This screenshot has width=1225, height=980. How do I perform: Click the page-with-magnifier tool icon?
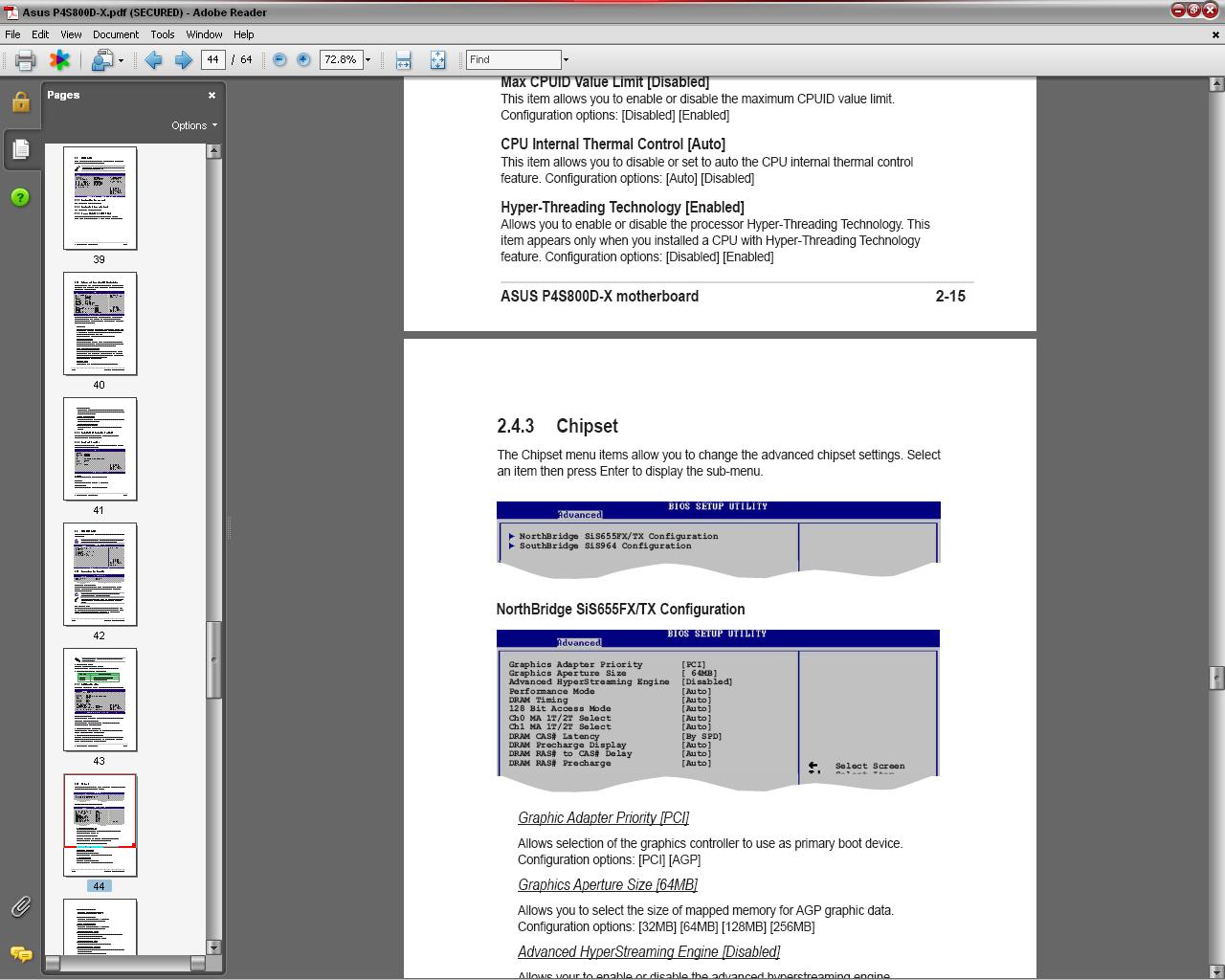[x=101, y=60]
